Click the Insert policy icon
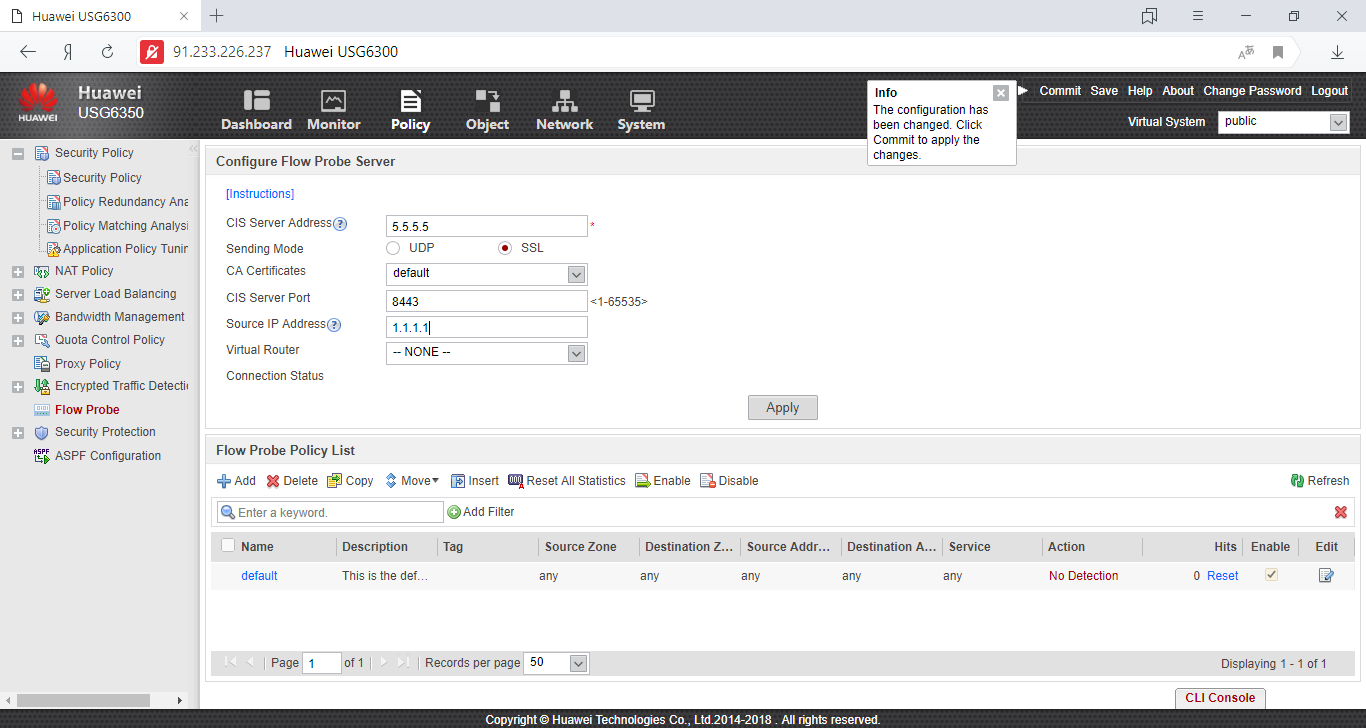 click(x=458, y=481)
